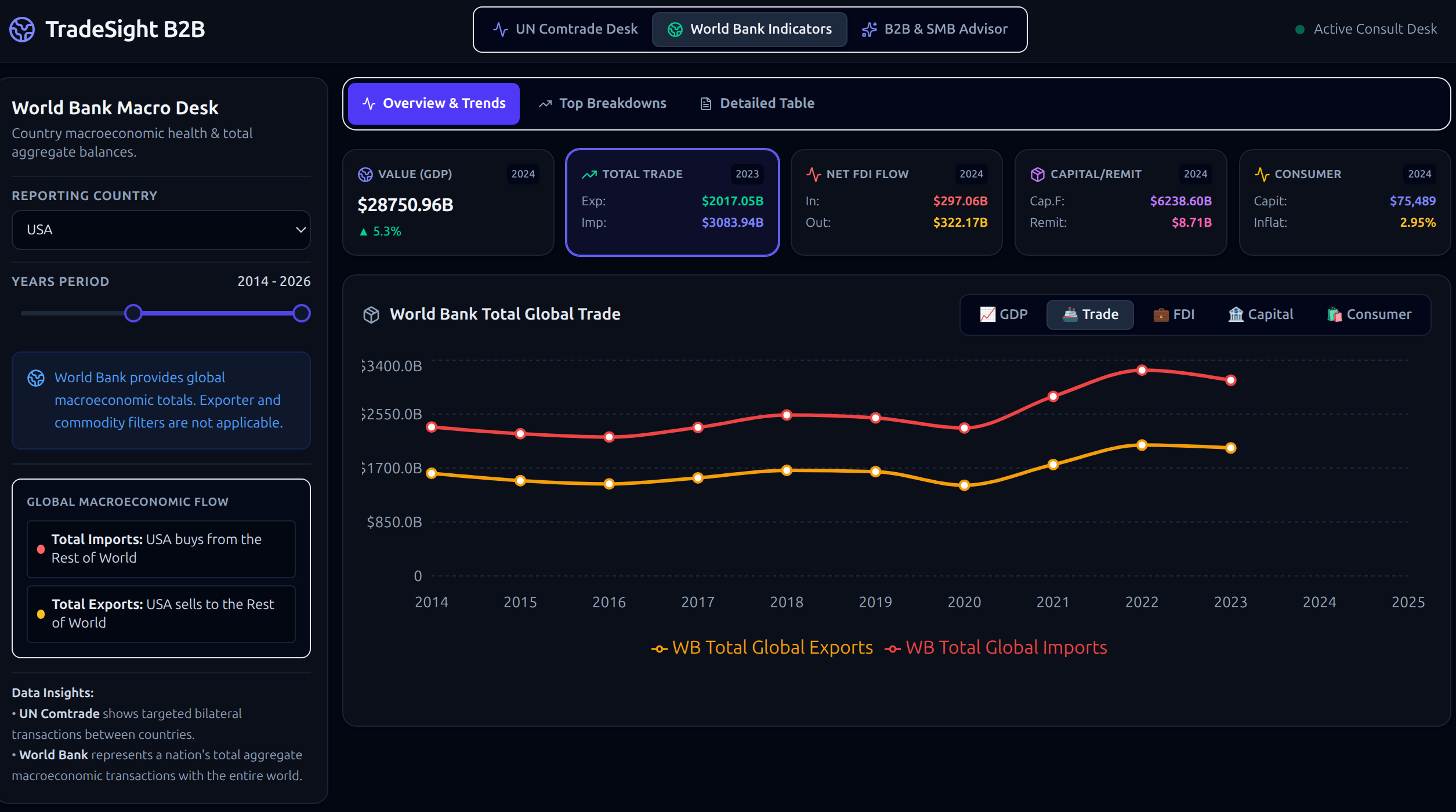1456x812 pixels.
Task: Click the document icon in Detailed Table
Action: tap(706, 103)
